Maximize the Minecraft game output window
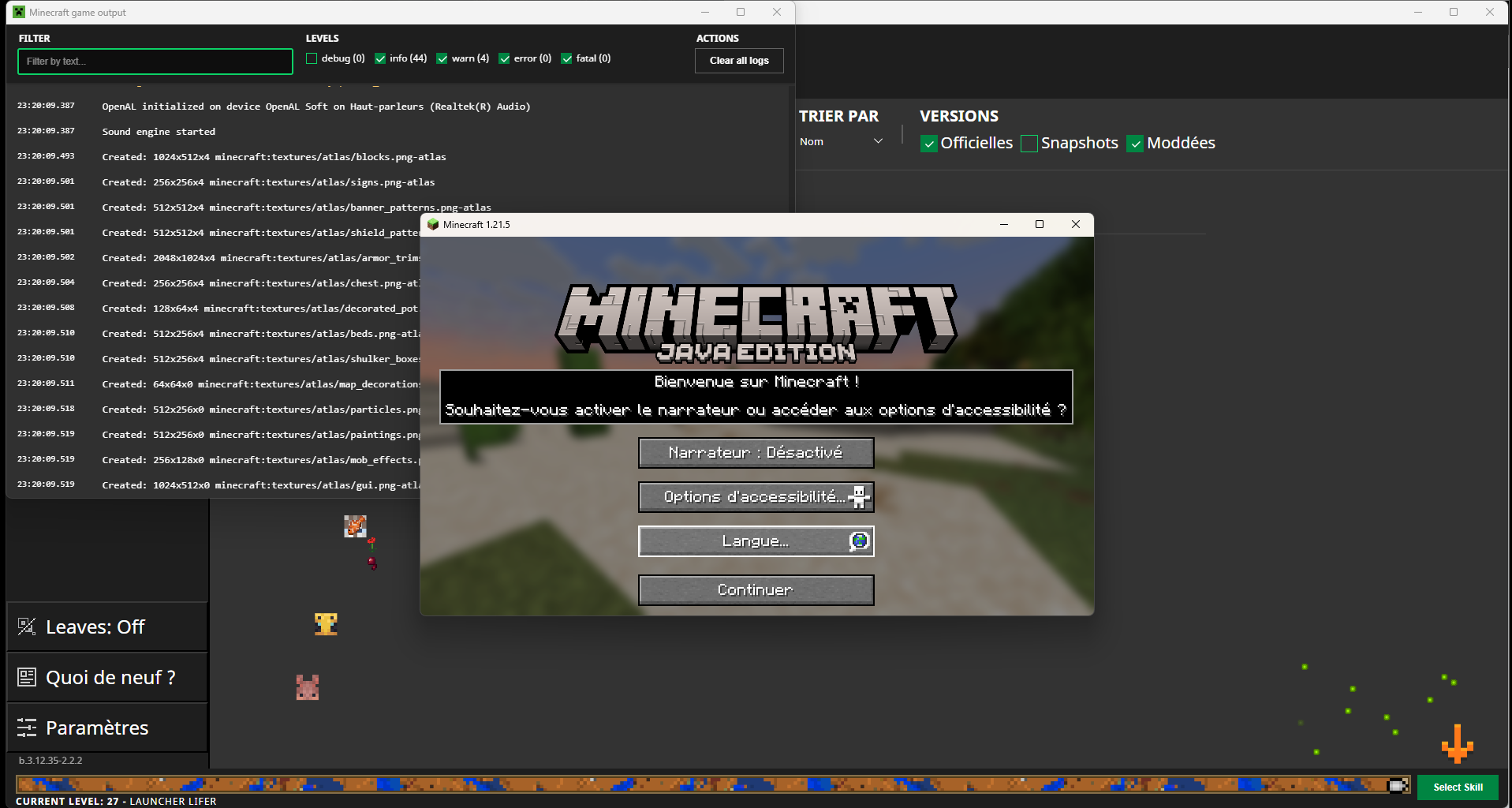 [741, 12]
